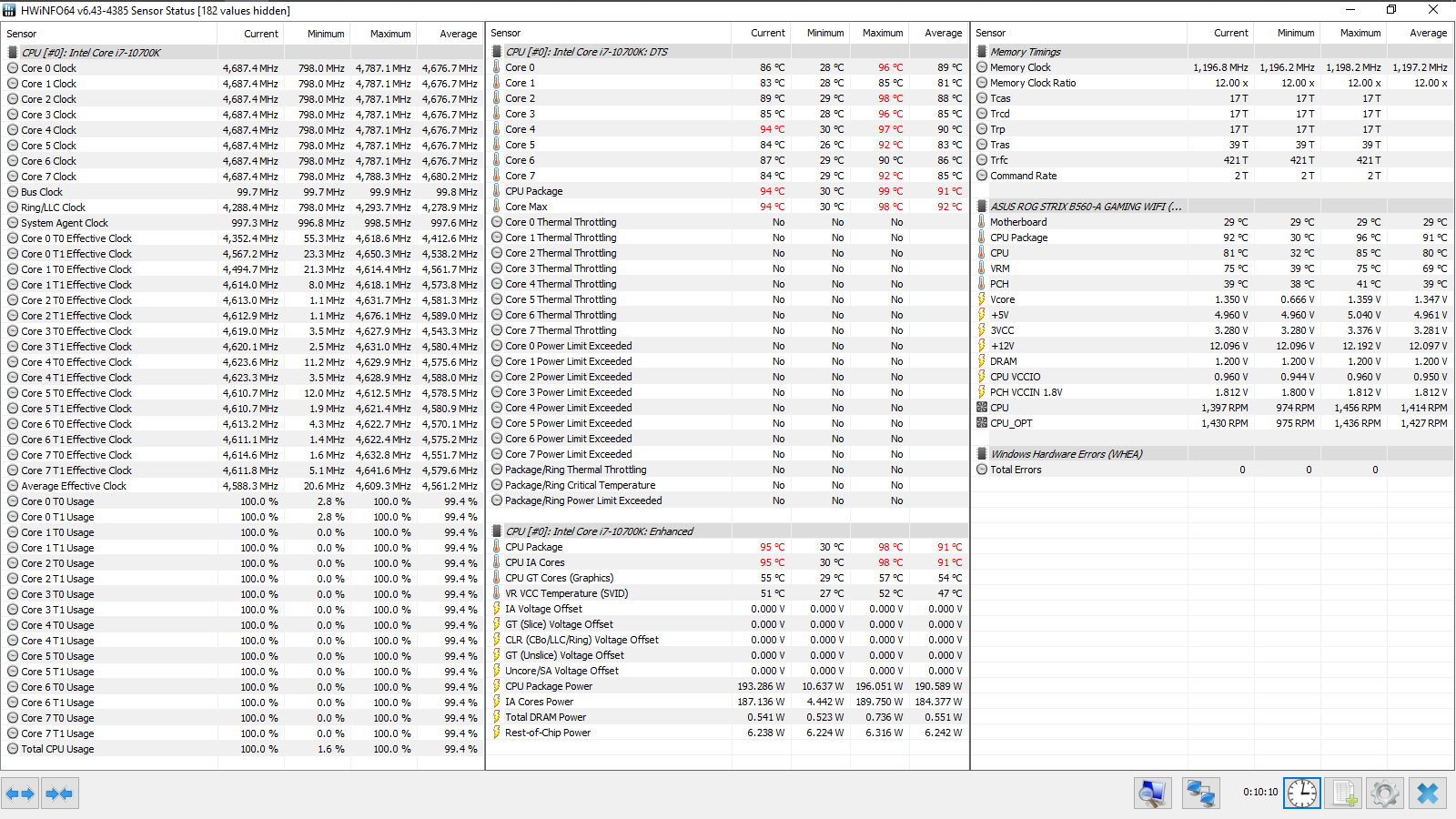1456x819 pixels.
Task: Click the fan icon beside CPU_OPT
Action: pyautogui.click(x=982, y=423)
